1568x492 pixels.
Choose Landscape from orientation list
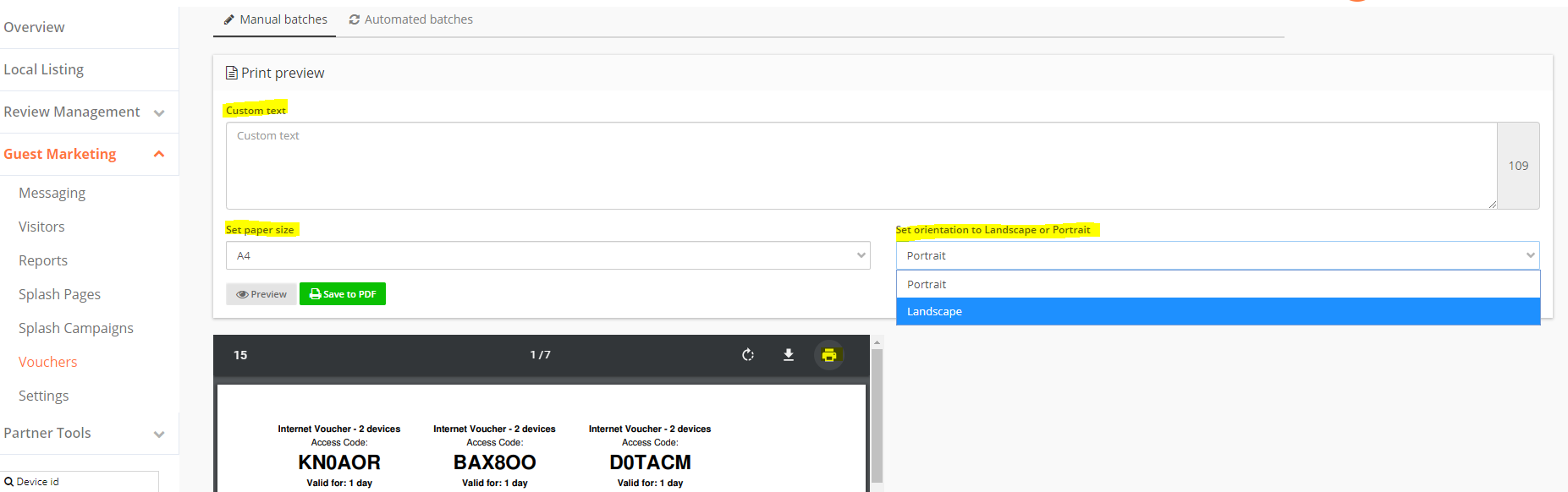(x=1218, y=311)
